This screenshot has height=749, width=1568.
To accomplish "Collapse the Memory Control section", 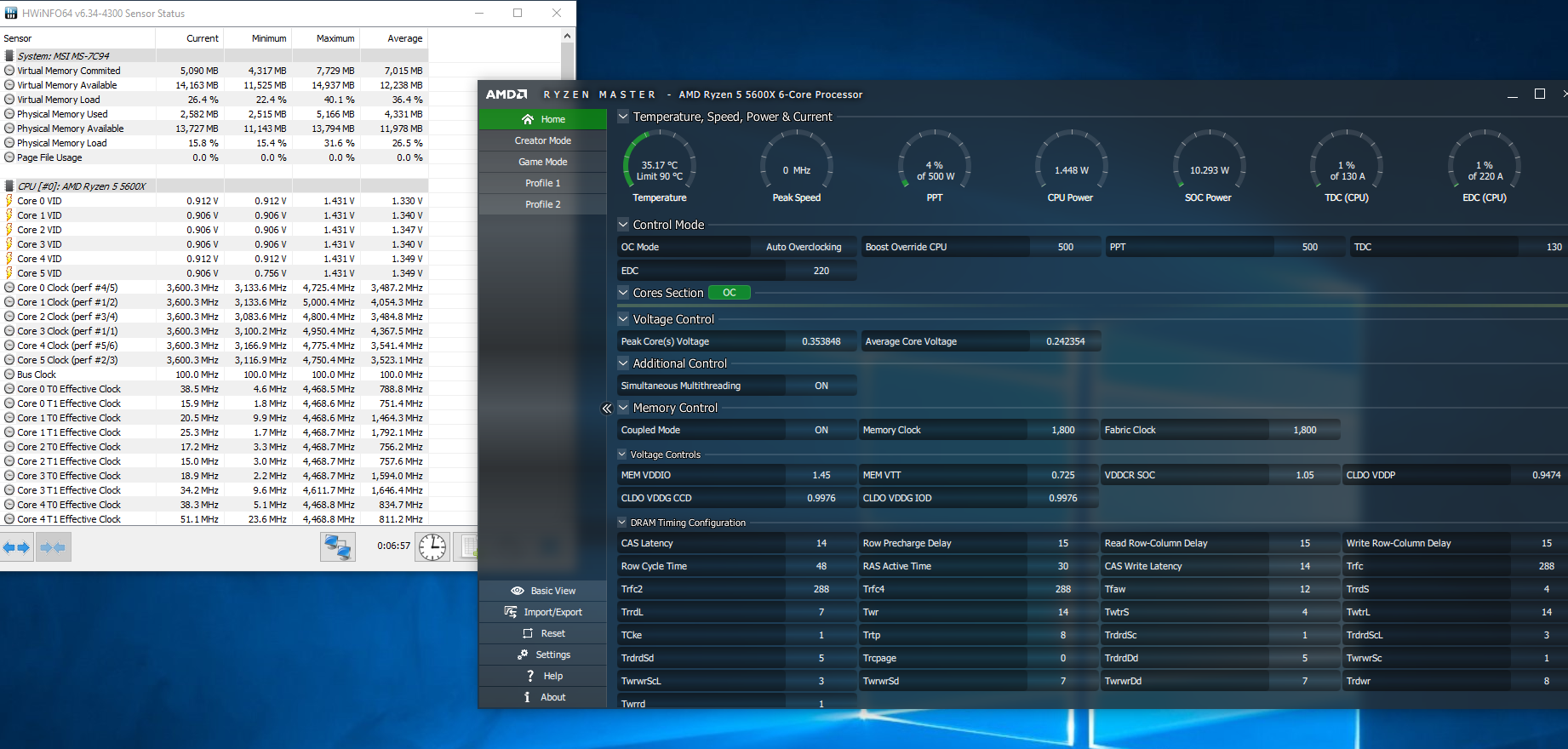I will click(x=623, y=408).
